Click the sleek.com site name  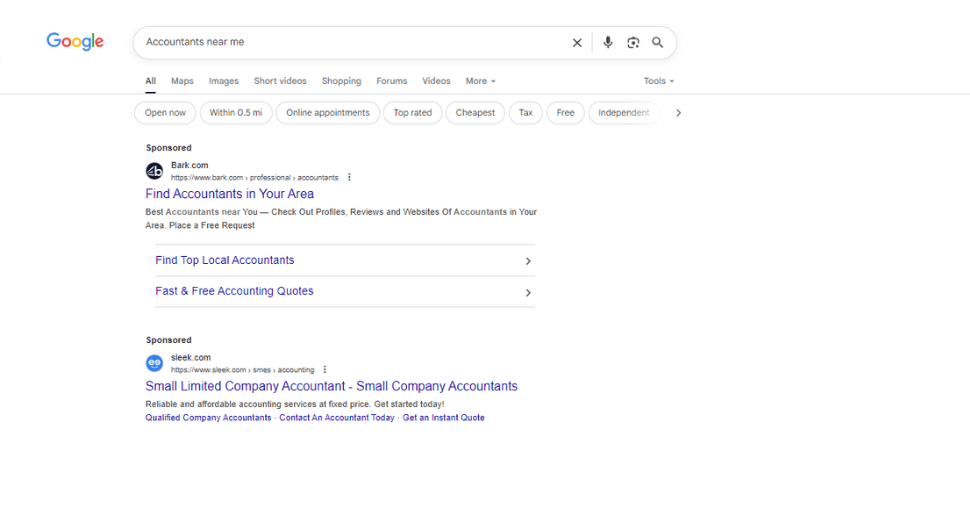point(191,357)
